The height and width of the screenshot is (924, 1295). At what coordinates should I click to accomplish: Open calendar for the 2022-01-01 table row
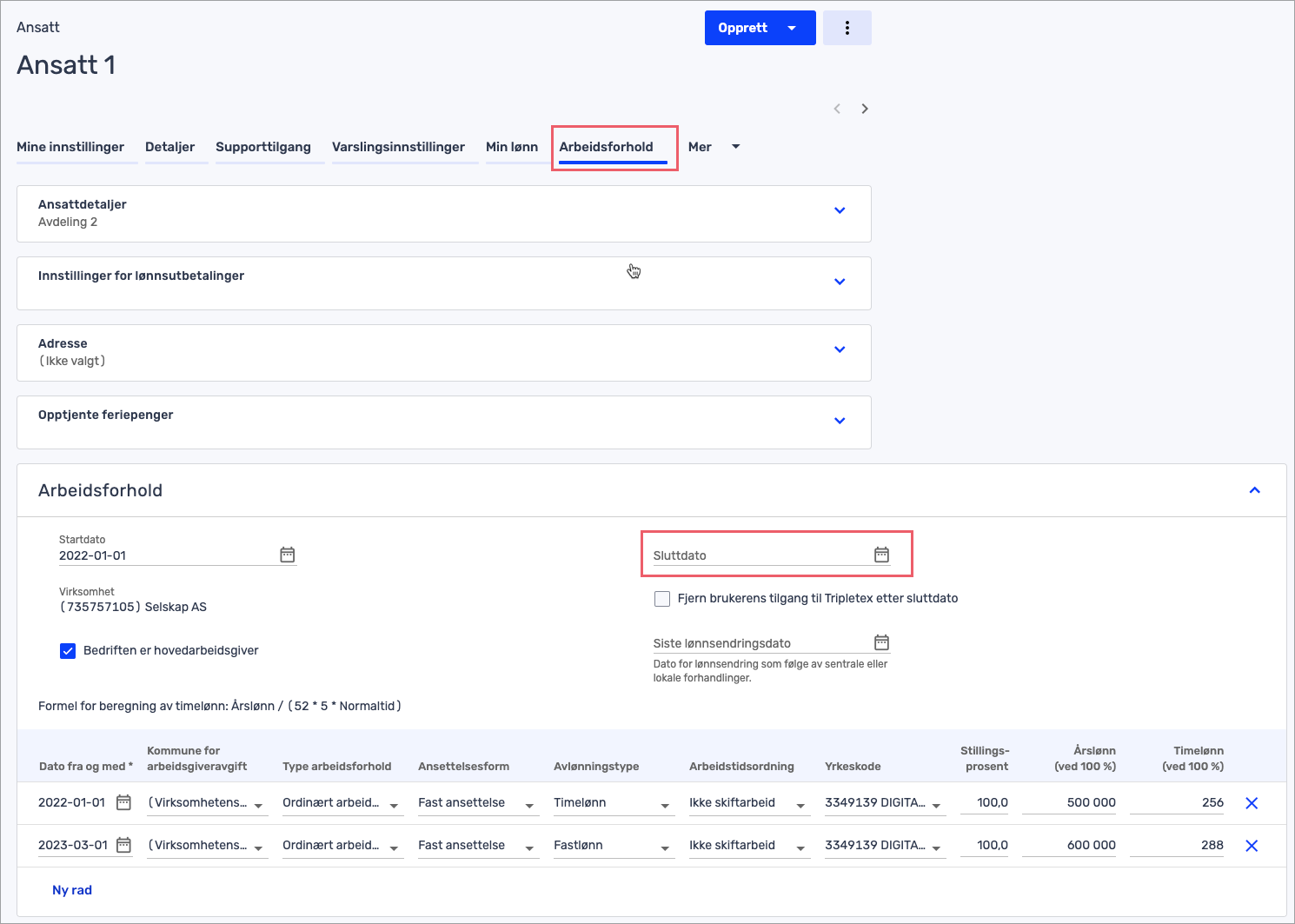[124, 802]
